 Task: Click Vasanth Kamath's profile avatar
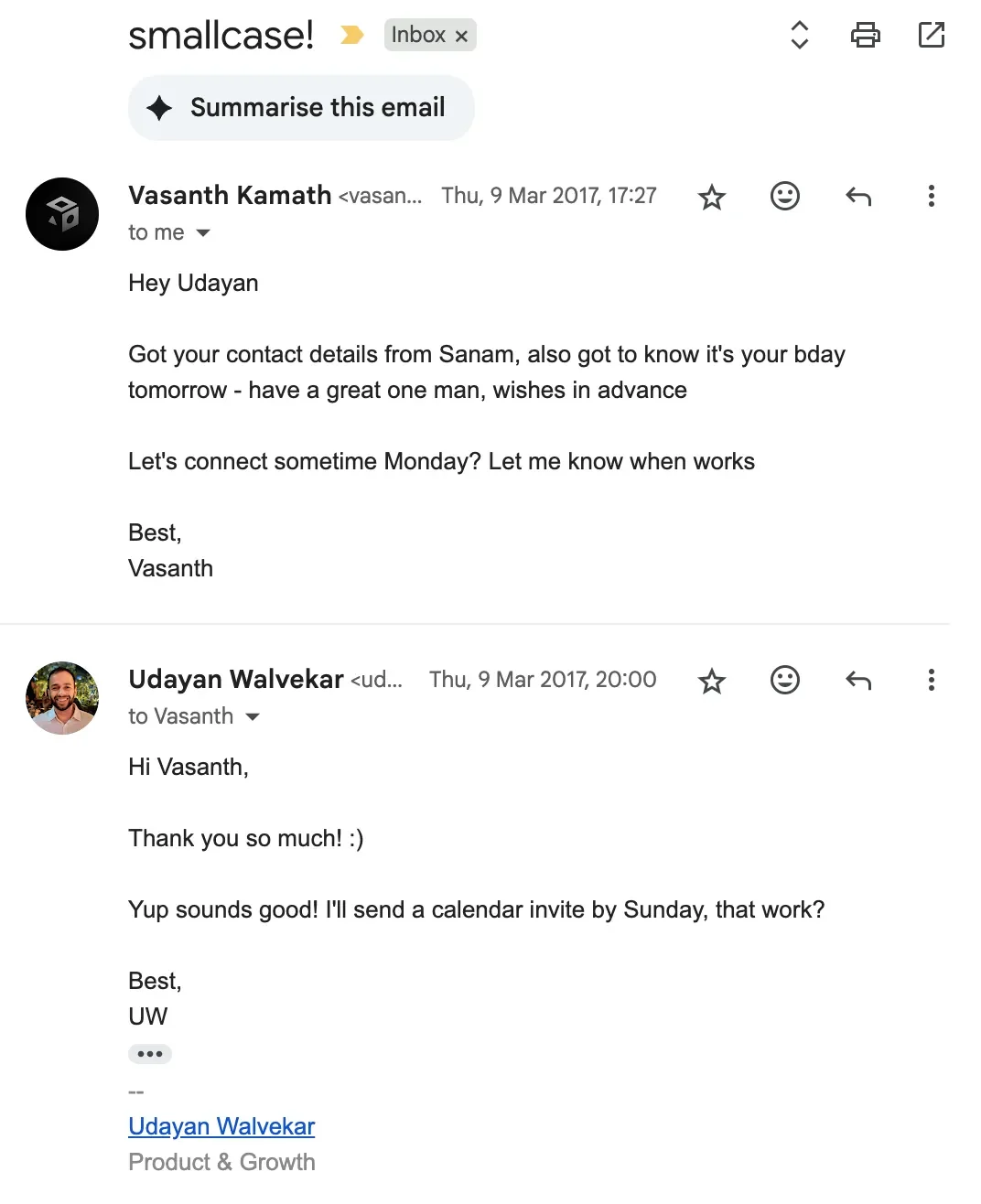[62, 214]
